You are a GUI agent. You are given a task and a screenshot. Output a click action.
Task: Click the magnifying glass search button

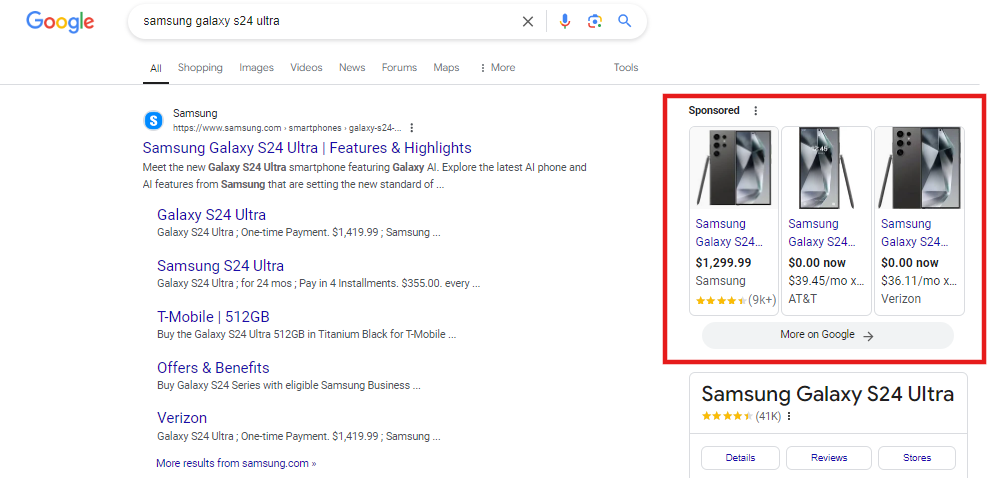coord(624,21)
